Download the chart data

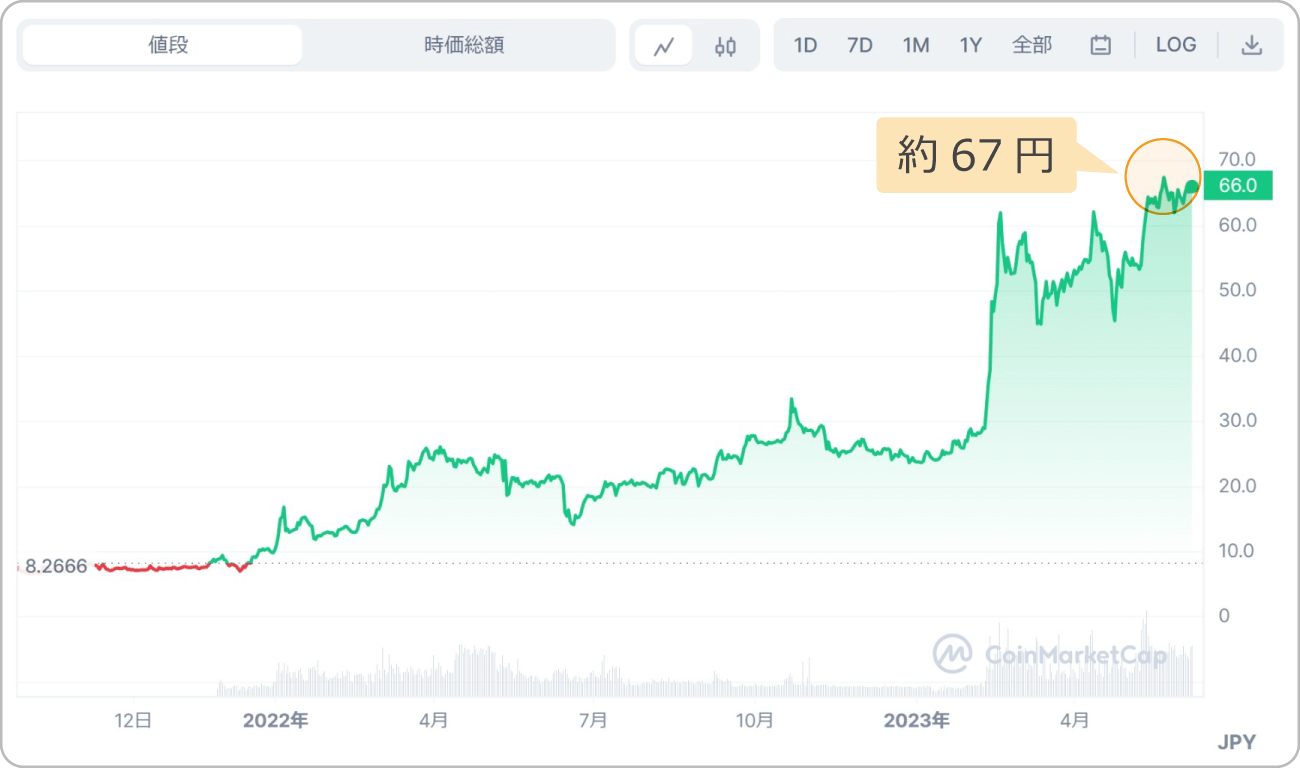coord(1251,45)
